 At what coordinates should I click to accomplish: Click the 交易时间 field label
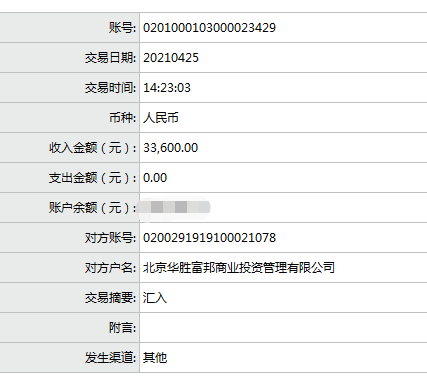tap(110, 88)
